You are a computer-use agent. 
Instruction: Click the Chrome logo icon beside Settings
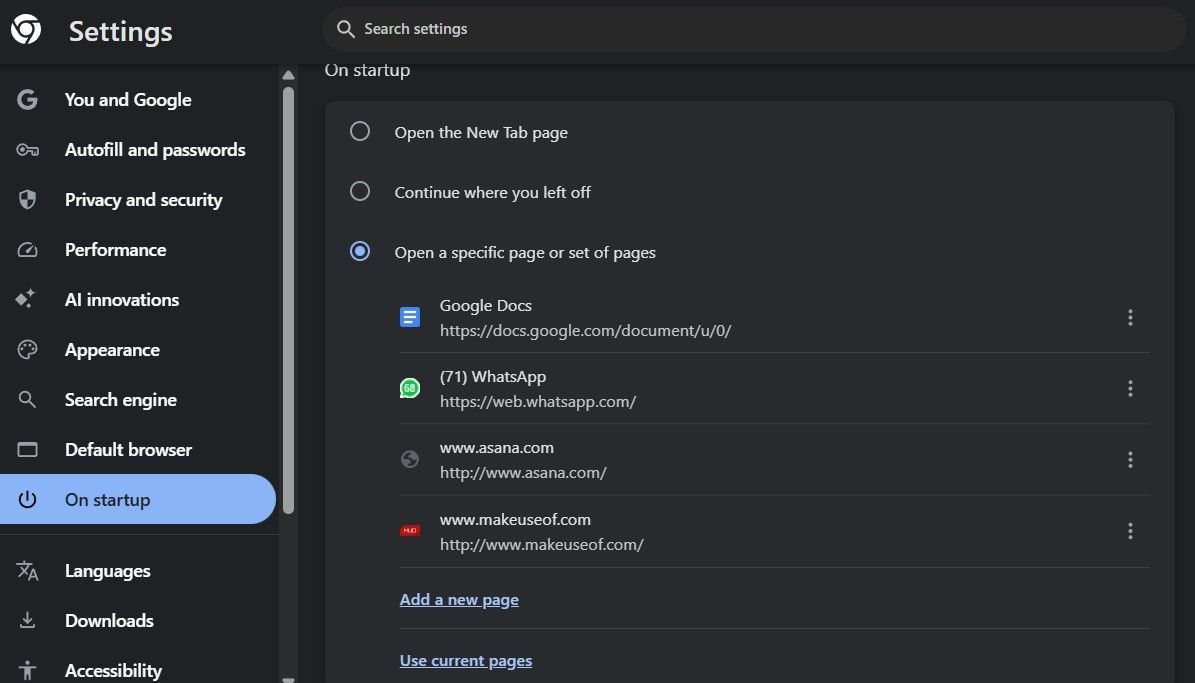(26, 30)
